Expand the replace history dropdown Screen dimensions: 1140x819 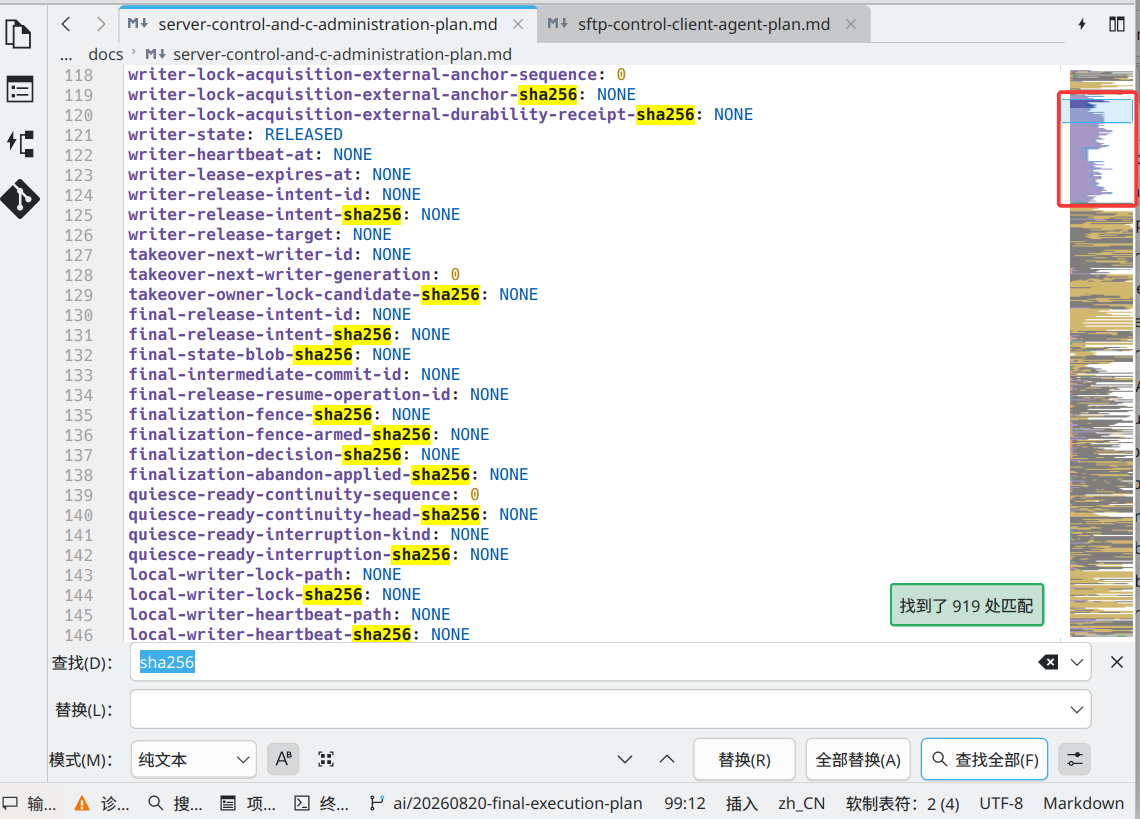coord(1077,709)
